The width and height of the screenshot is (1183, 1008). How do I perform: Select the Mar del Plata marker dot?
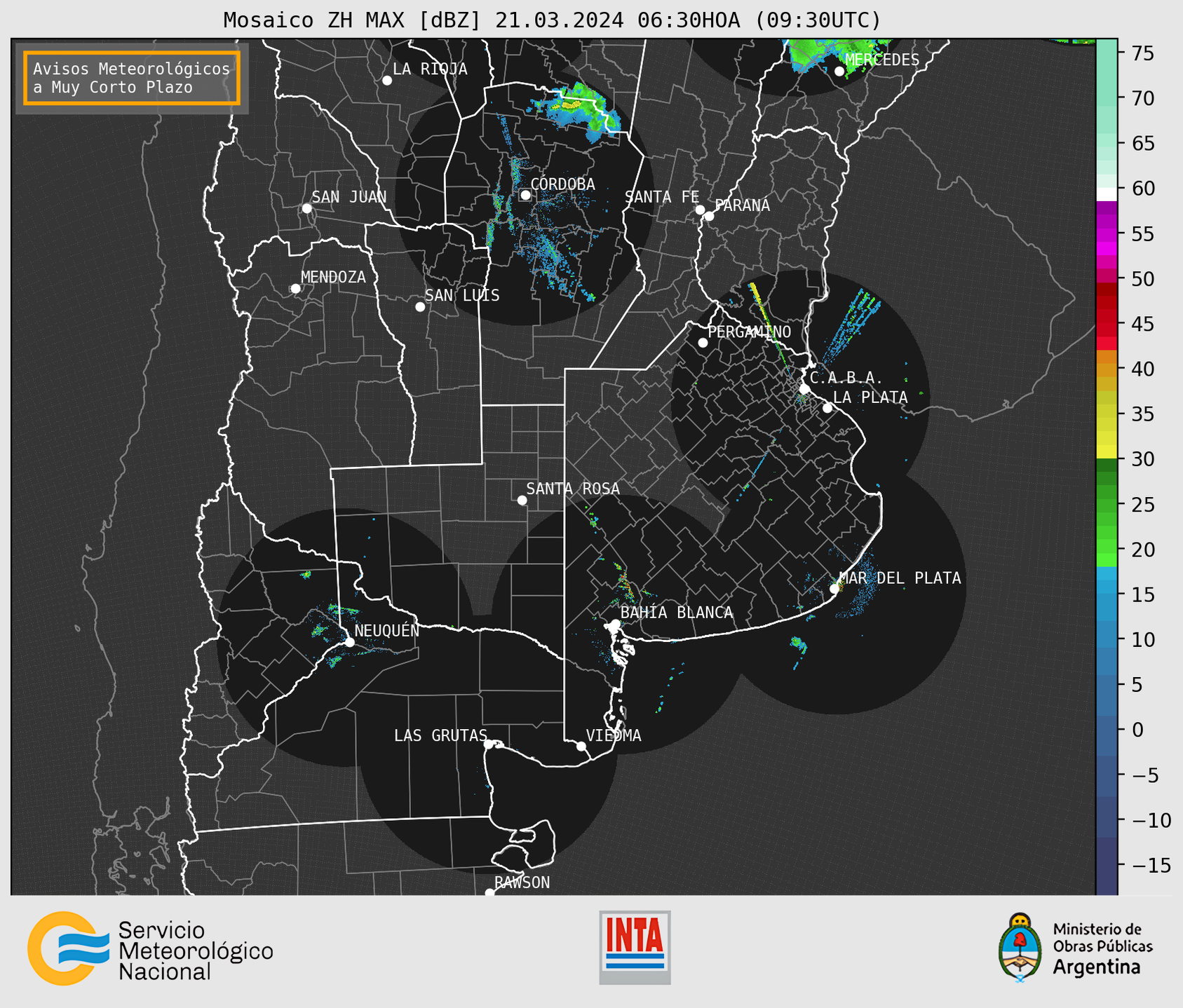[x=834, y=589]
